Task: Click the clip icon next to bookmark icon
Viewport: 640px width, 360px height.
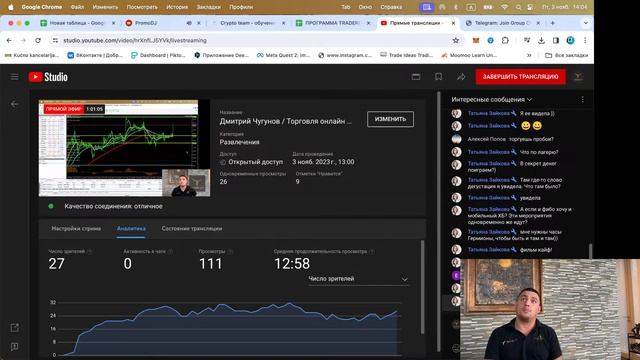Action: click(416, 77)
